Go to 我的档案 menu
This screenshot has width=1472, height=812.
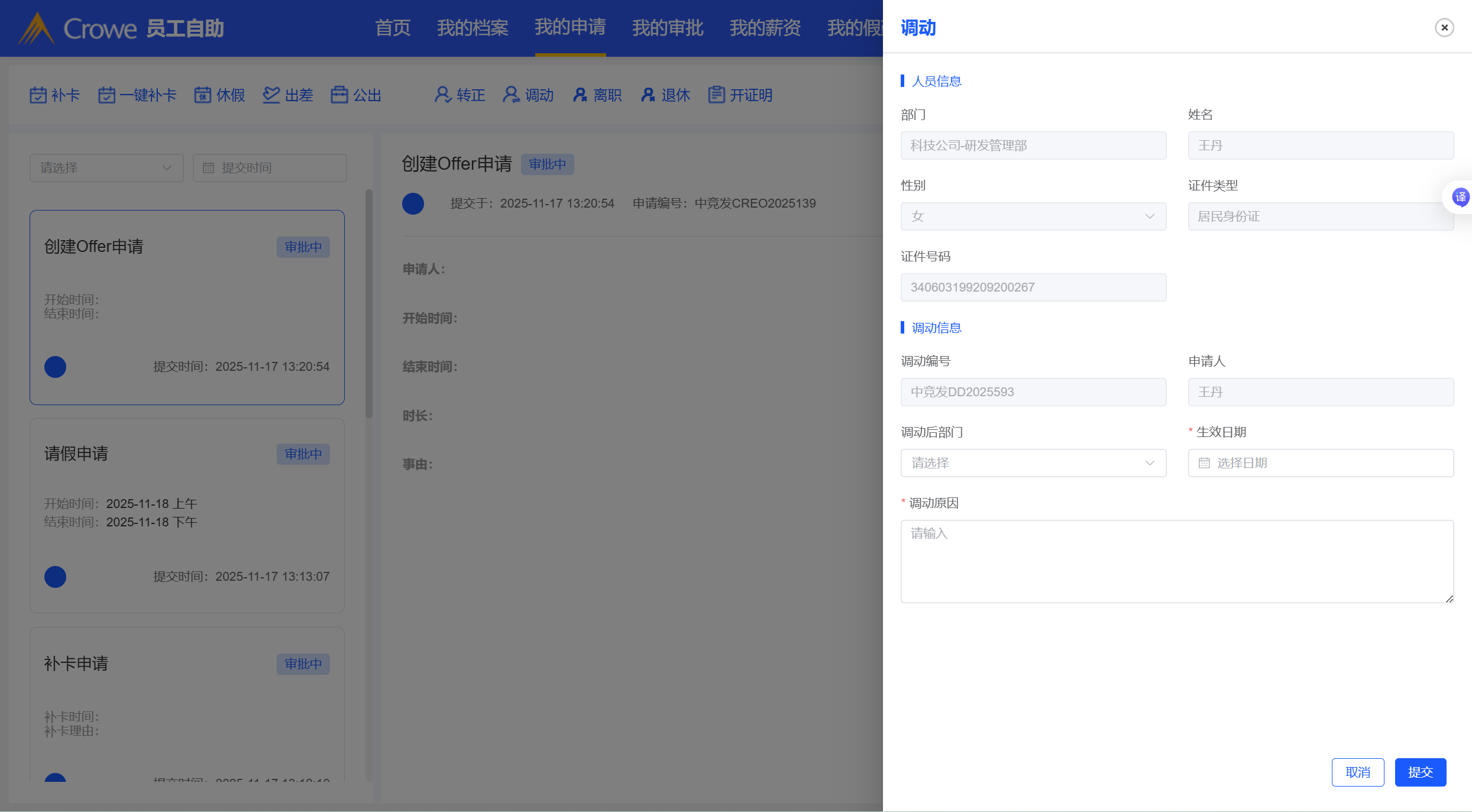point(473,28)
